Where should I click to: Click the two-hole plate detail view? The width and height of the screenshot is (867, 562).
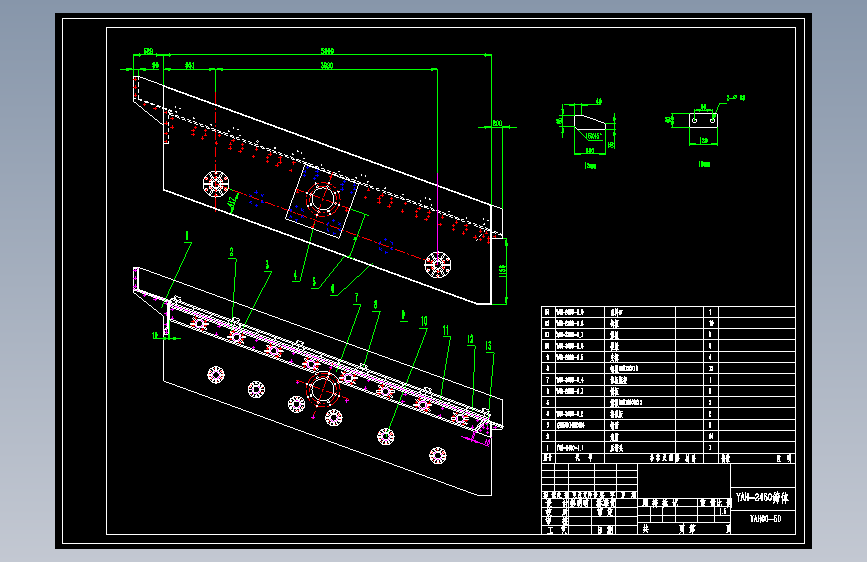[x=703, y=120]
